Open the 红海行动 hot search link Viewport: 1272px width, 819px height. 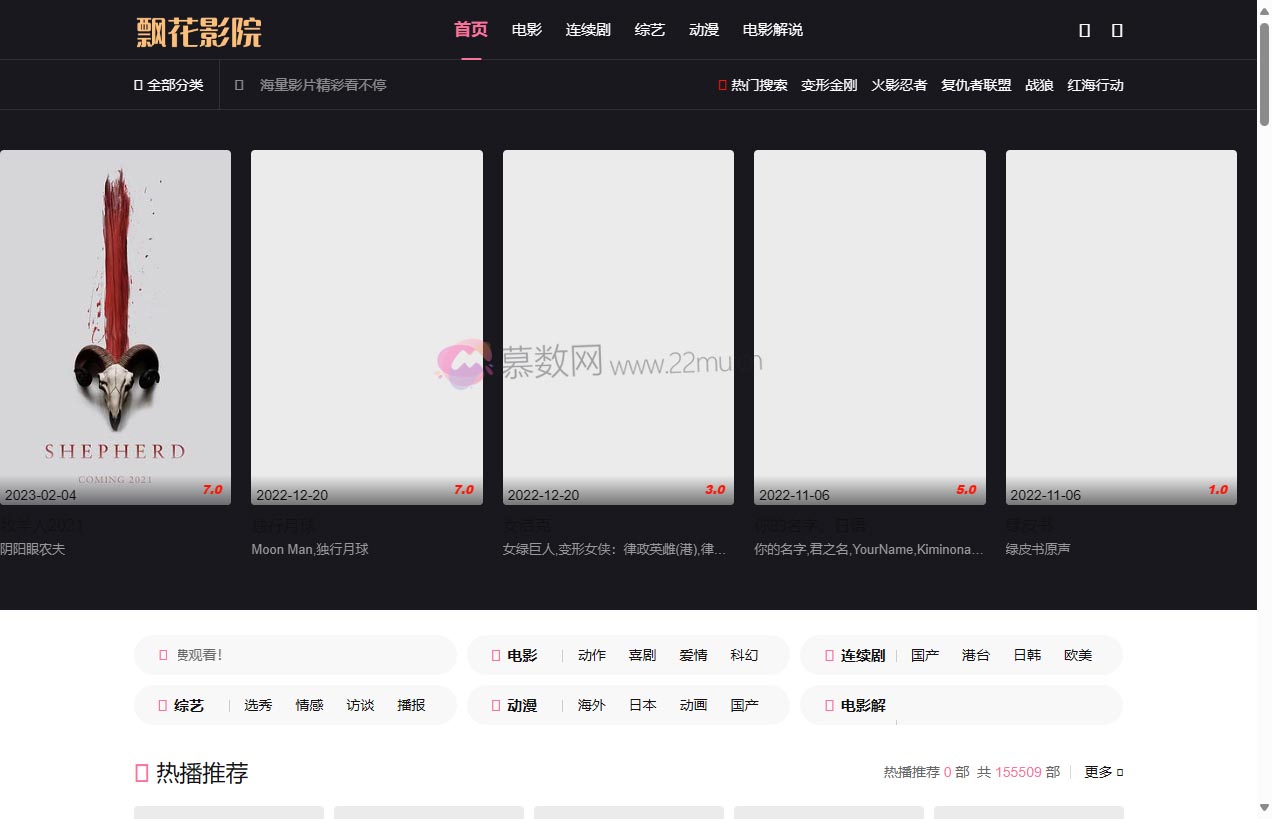click(1095, 85)
